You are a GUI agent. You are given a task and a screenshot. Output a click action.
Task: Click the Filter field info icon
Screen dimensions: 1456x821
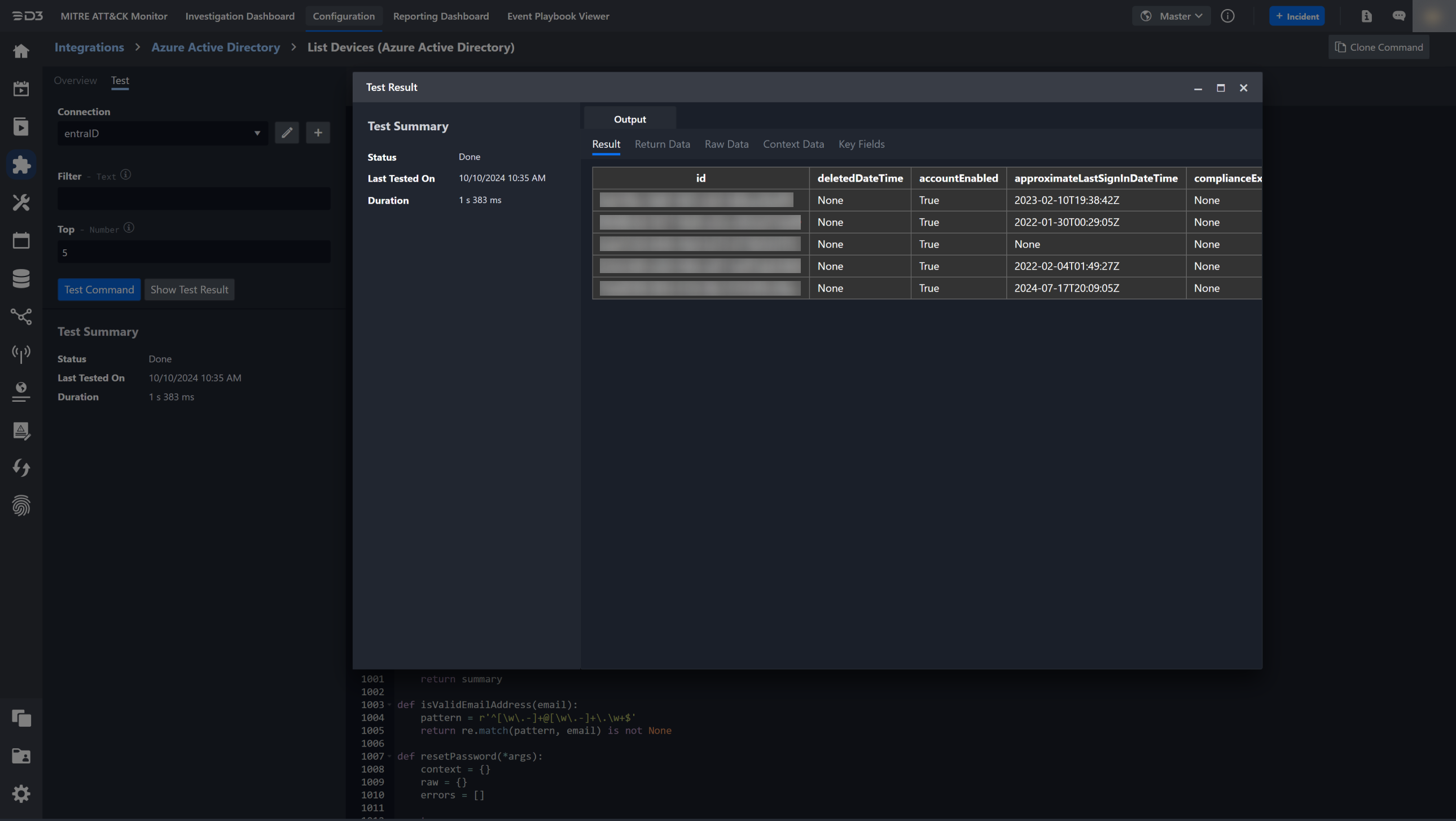[126, 175]
